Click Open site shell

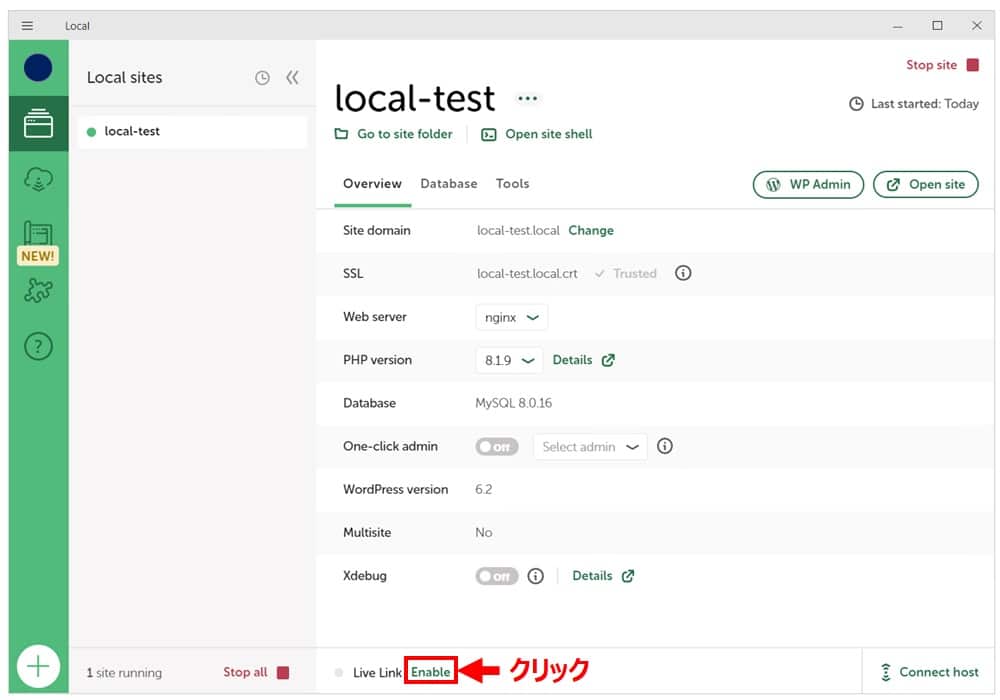536,134
